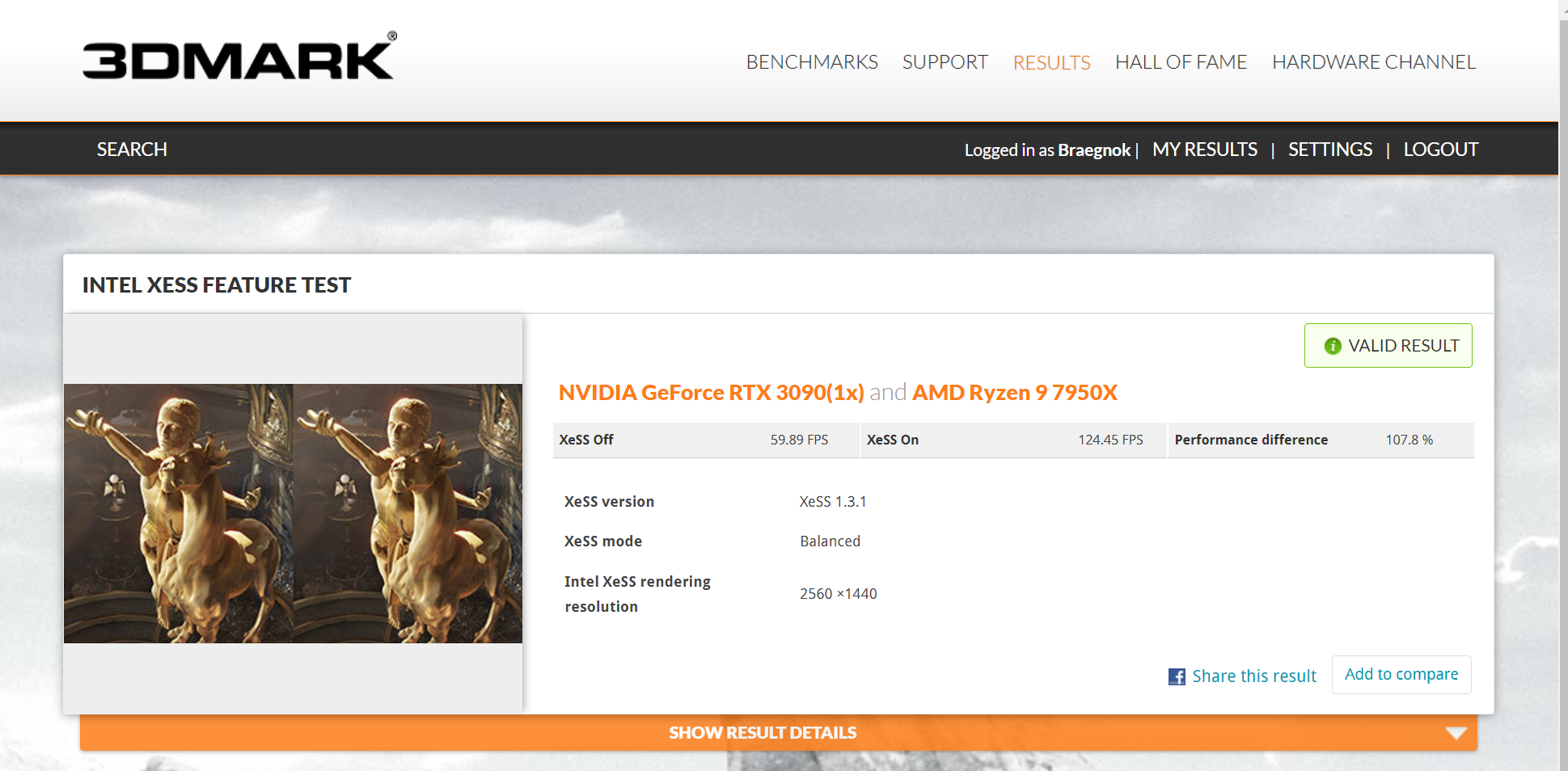Click the XeSS Off label

click(x=586, y=440)
